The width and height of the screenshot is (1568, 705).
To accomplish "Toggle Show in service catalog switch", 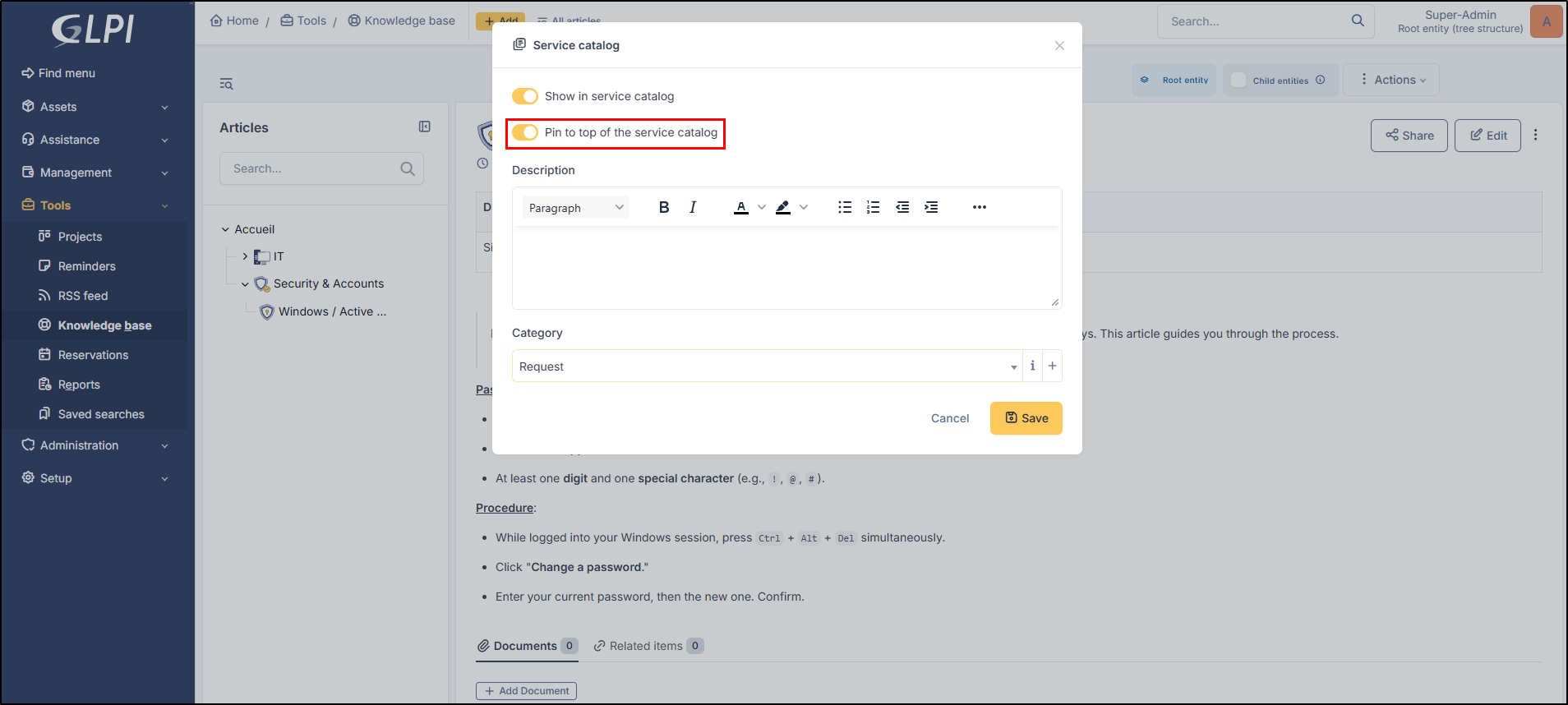I will (x=525, y=96).
